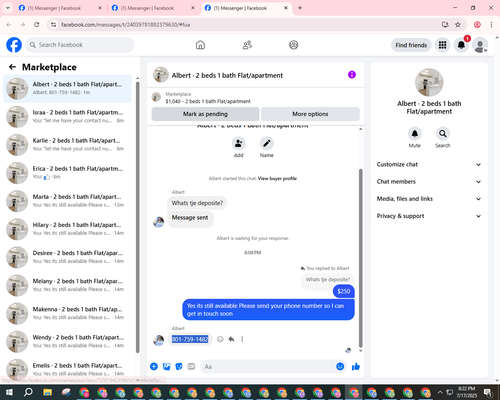Click More options button

coord(310,114)
